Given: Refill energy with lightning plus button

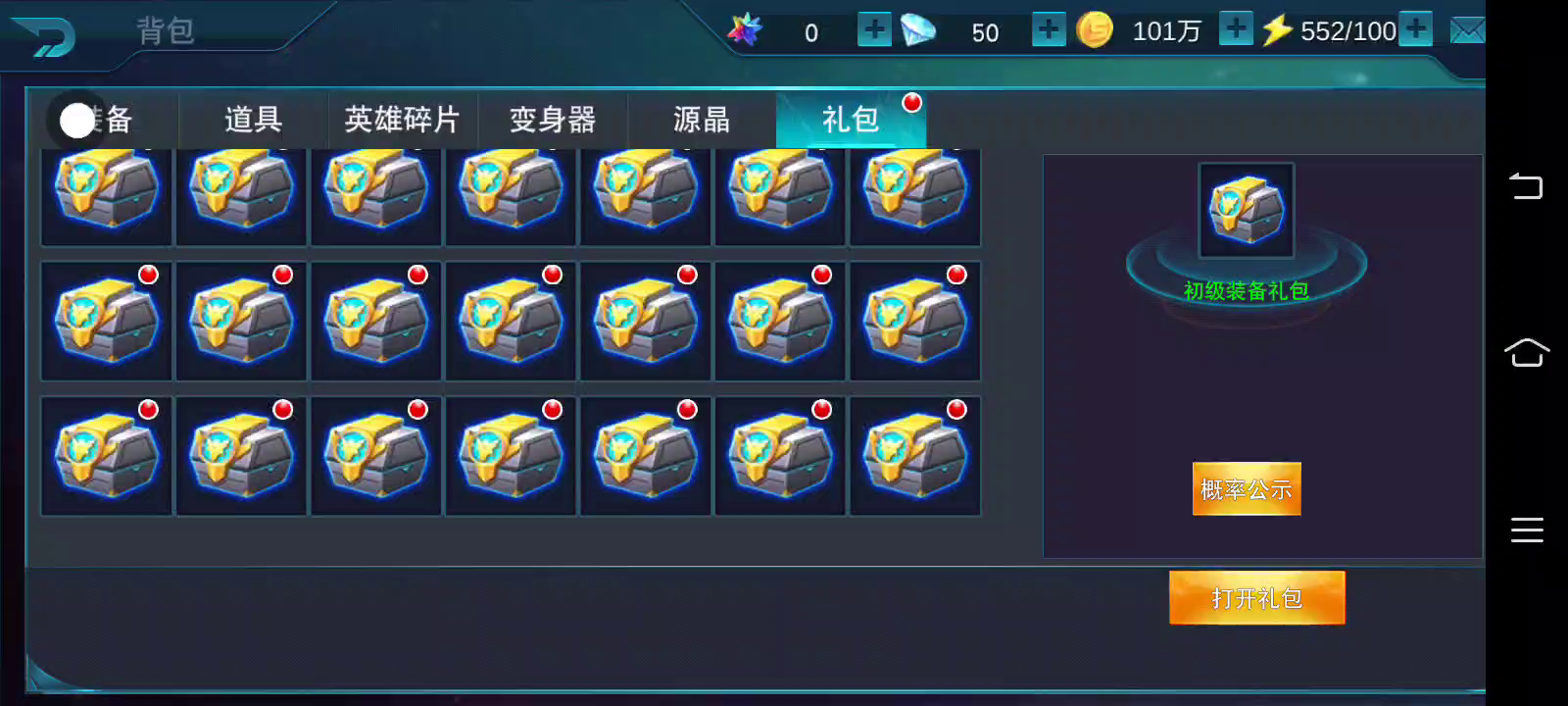Looking at the screenshot, I should pyautogui.click(x=1415, y=28).
